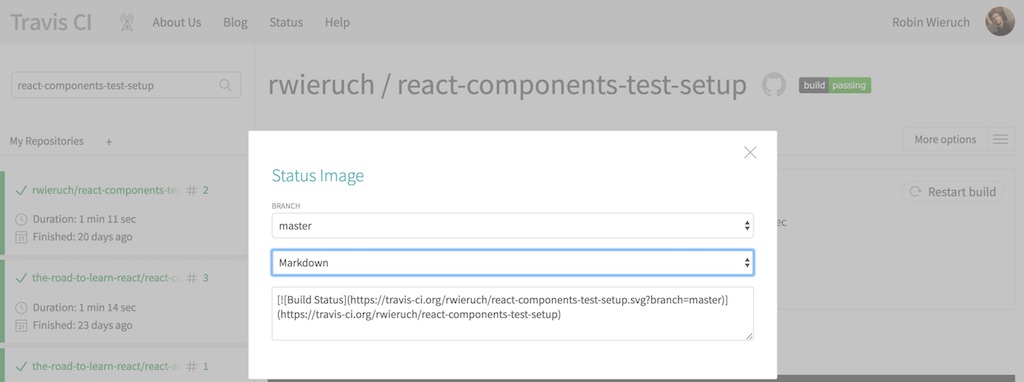Viewport: 1024px width, 382px height.
Task: Click Duration: 1 min 14 sec text
Action: 84,307
